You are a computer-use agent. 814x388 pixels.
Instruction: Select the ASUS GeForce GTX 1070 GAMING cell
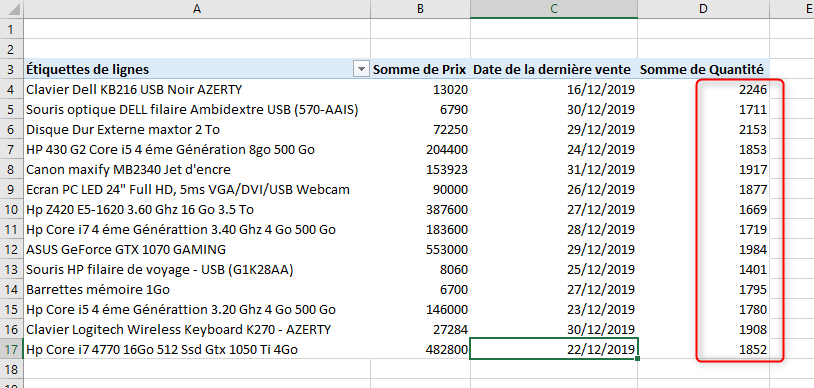tap(197, 249)
